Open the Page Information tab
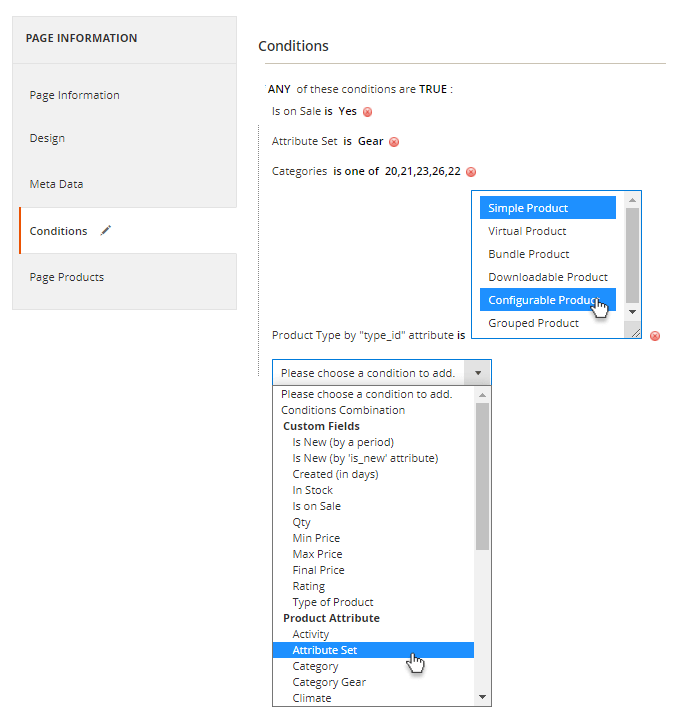This screenshot has height=720, width=685. (75, 95)
